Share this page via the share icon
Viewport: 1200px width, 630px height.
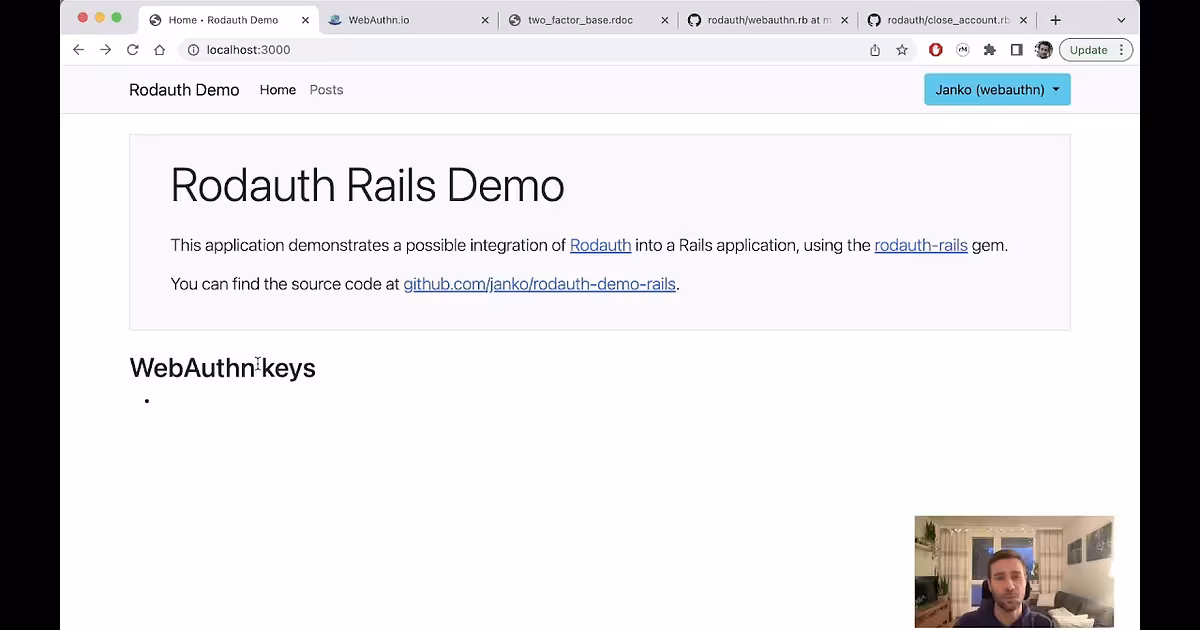point(875,50)
